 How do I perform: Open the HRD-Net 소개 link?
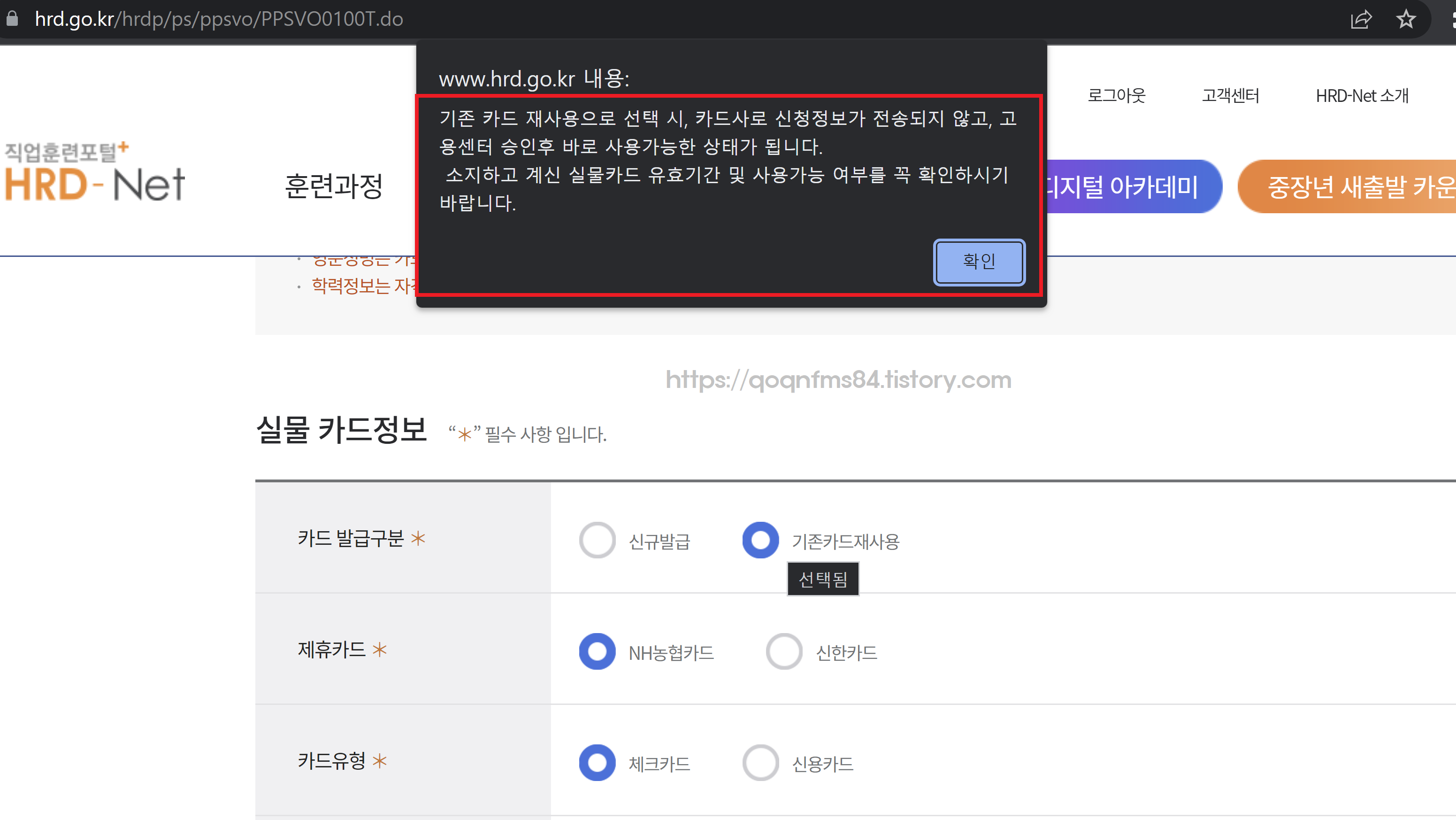[x=1362, y=95]
